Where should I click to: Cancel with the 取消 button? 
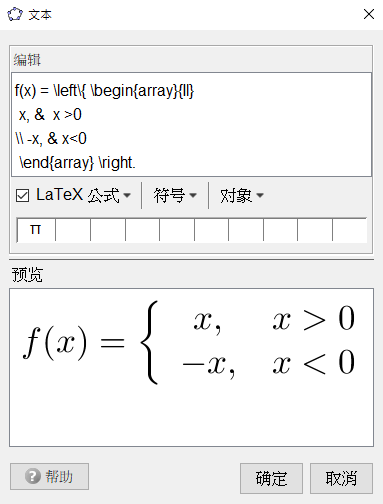pyautogui.click(x=341, y=478)
